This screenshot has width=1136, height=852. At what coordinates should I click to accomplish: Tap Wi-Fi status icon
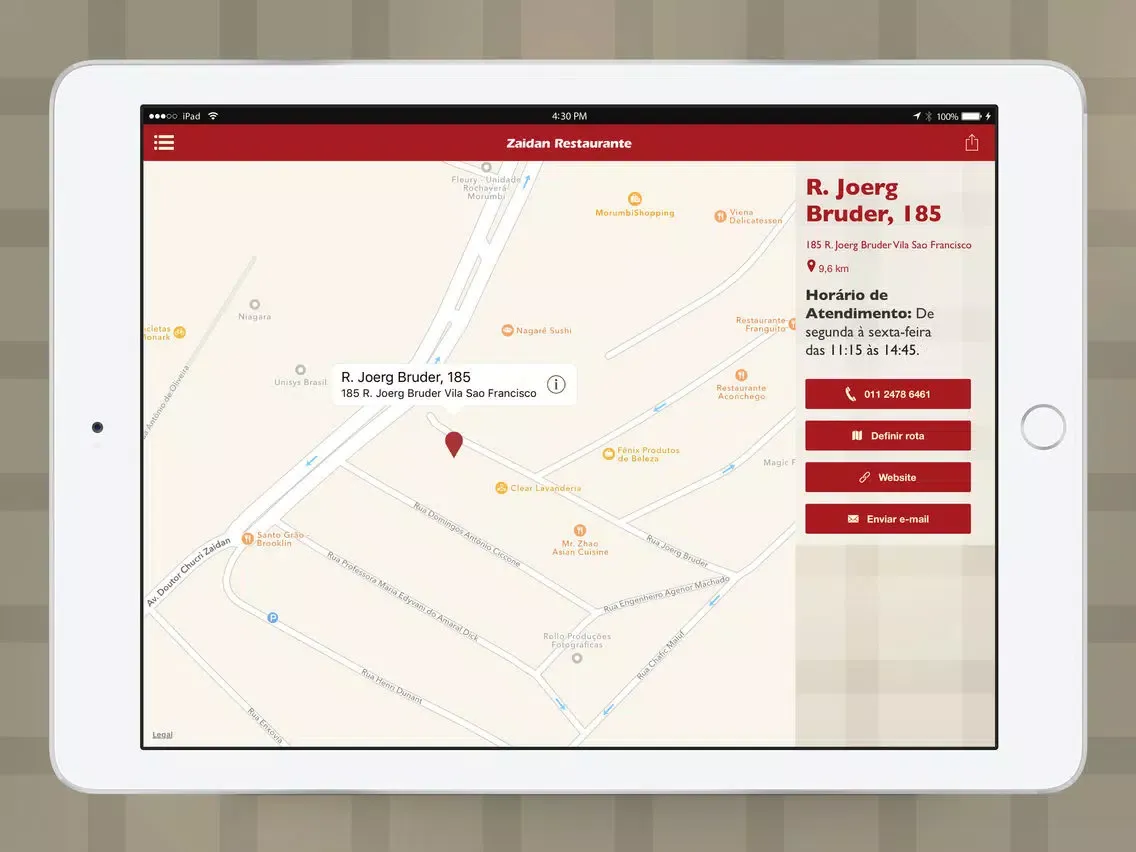coord(213,116)
